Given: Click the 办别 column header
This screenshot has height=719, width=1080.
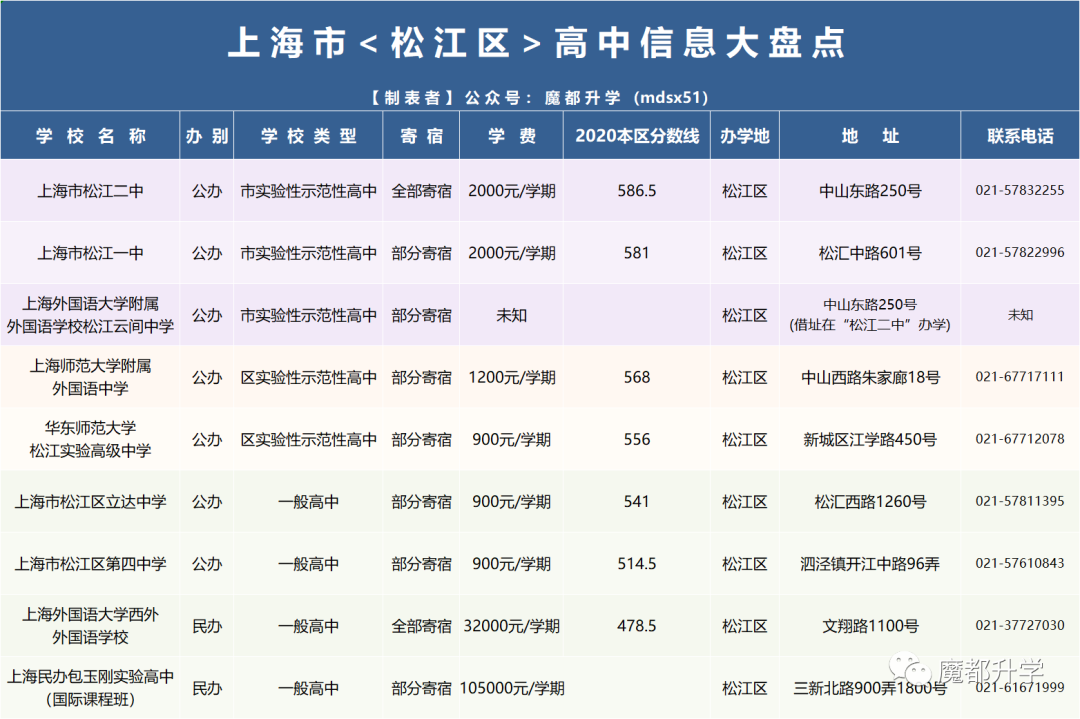Looking at the screenshot, I should pyautogui.click(x=207, y=136).
